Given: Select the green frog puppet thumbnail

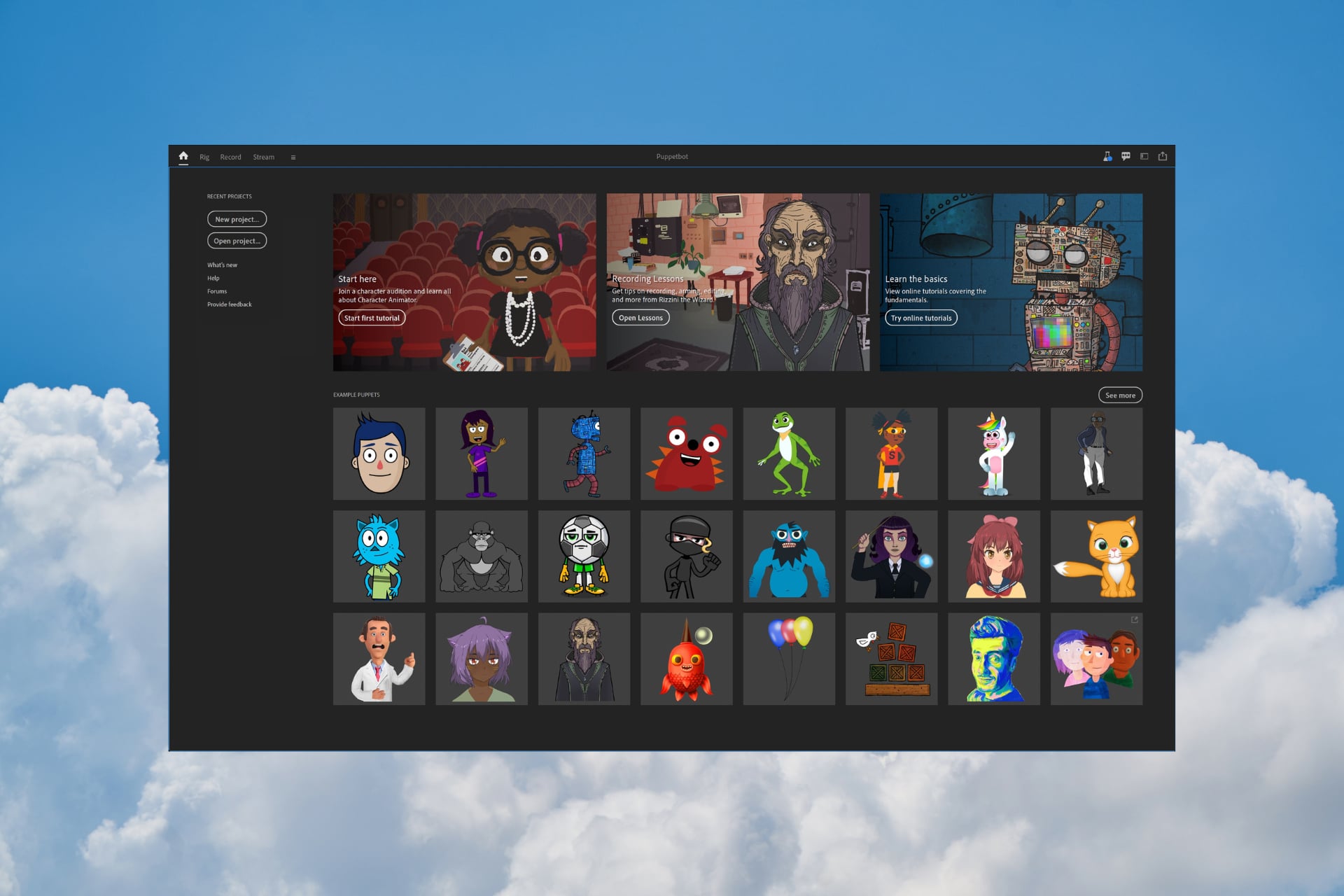Looking at the screenshot, I should (789, 454).
